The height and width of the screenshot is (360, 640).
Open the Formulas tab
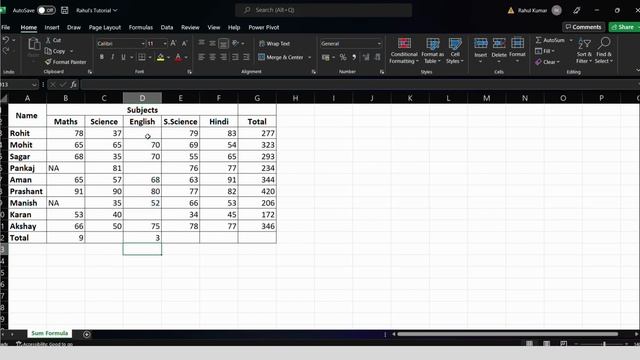pos(141,27)
